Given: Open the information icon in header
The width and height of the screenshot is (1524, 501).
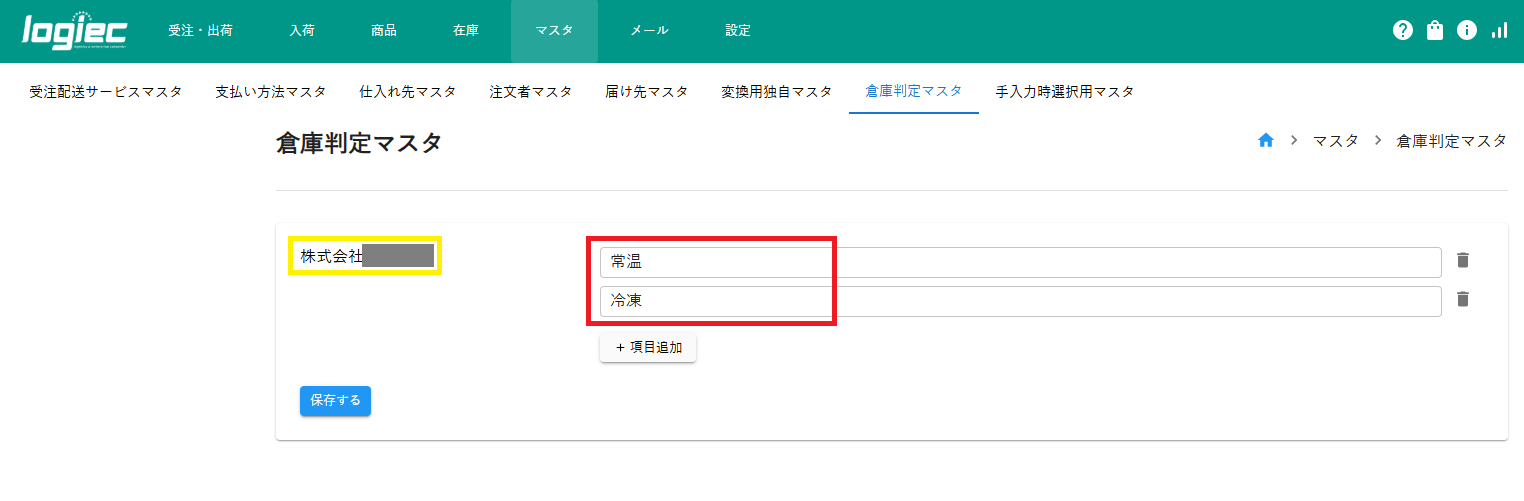Looking at the screenshot, I should (x=1467, y=31).
